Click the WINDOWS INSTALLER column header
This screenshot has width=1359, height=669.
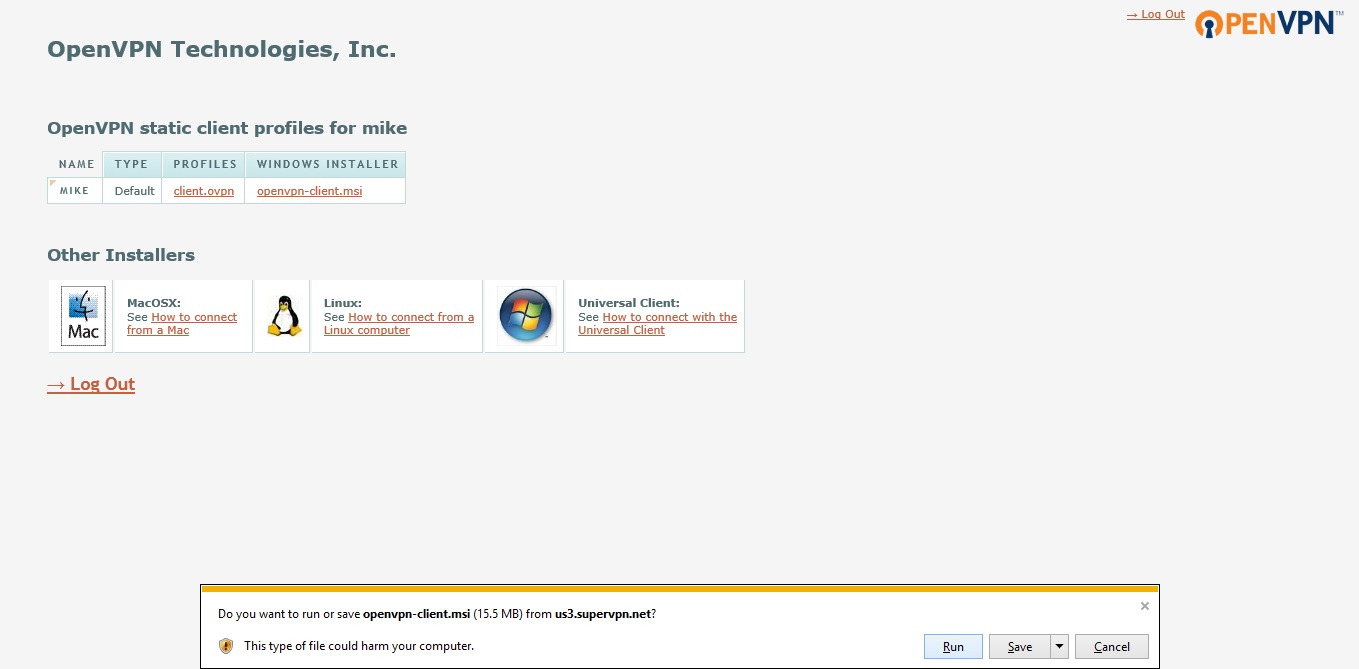327,164
